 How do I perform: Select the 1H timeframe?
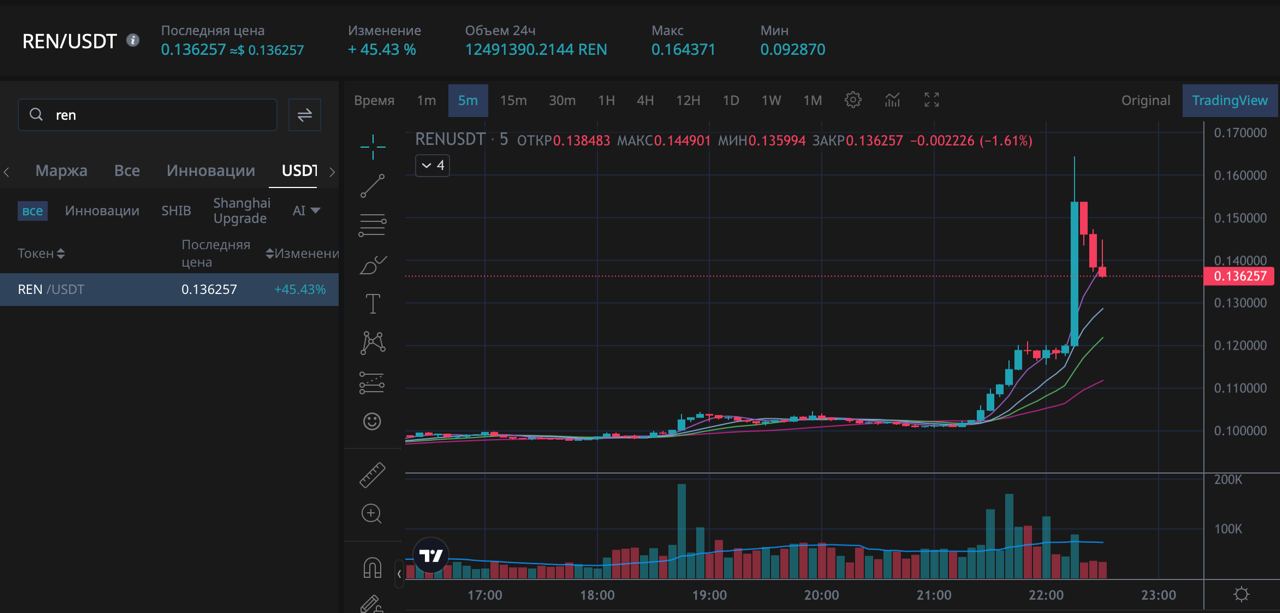point(606,100)
